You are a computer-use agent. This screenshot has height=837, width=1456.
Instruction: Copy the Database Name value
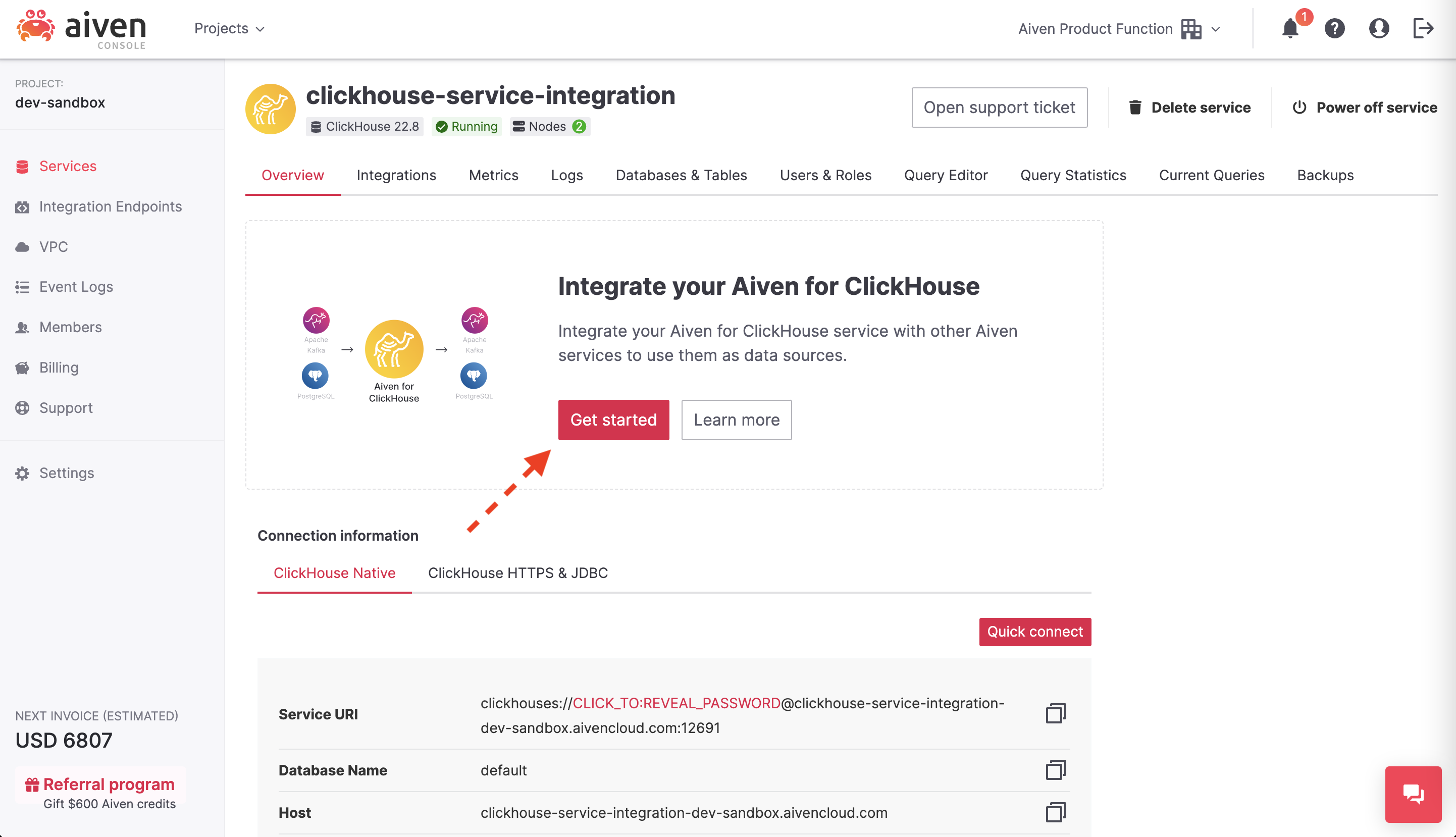pyautogui.click(x=1055, y=770)
